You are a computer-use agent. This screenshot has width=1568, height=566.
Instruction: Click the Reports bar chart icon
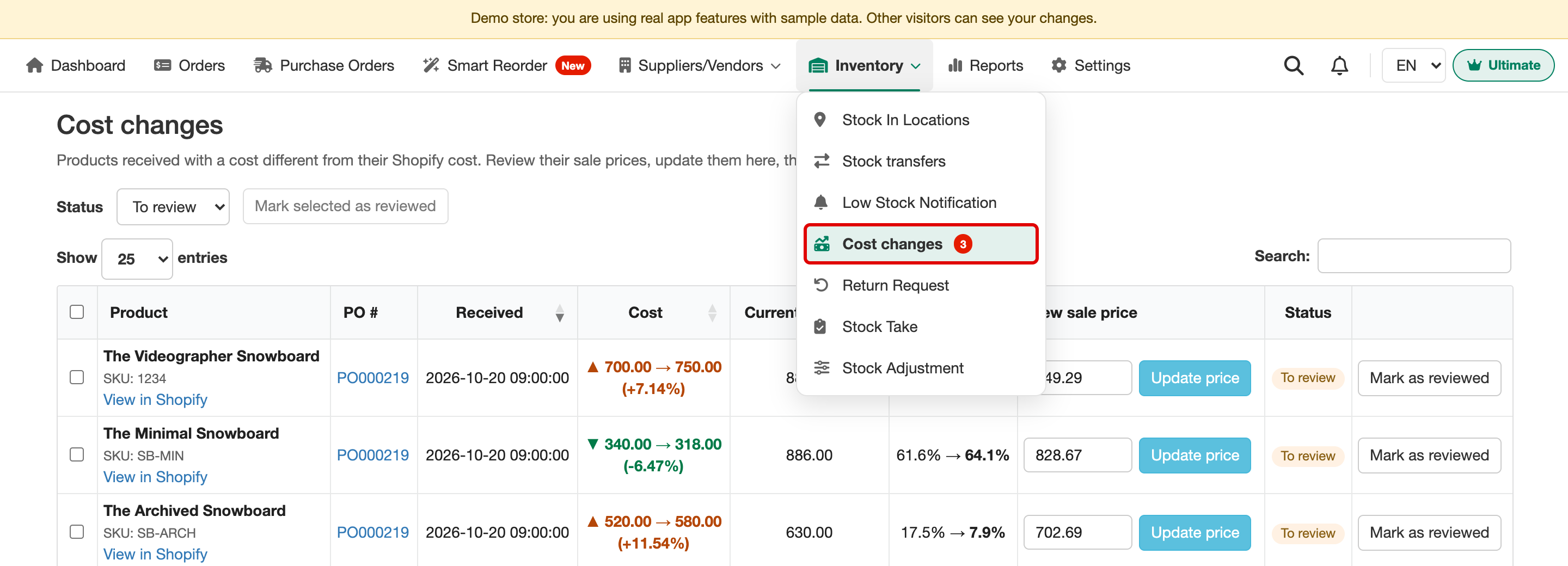click(955, 65)
